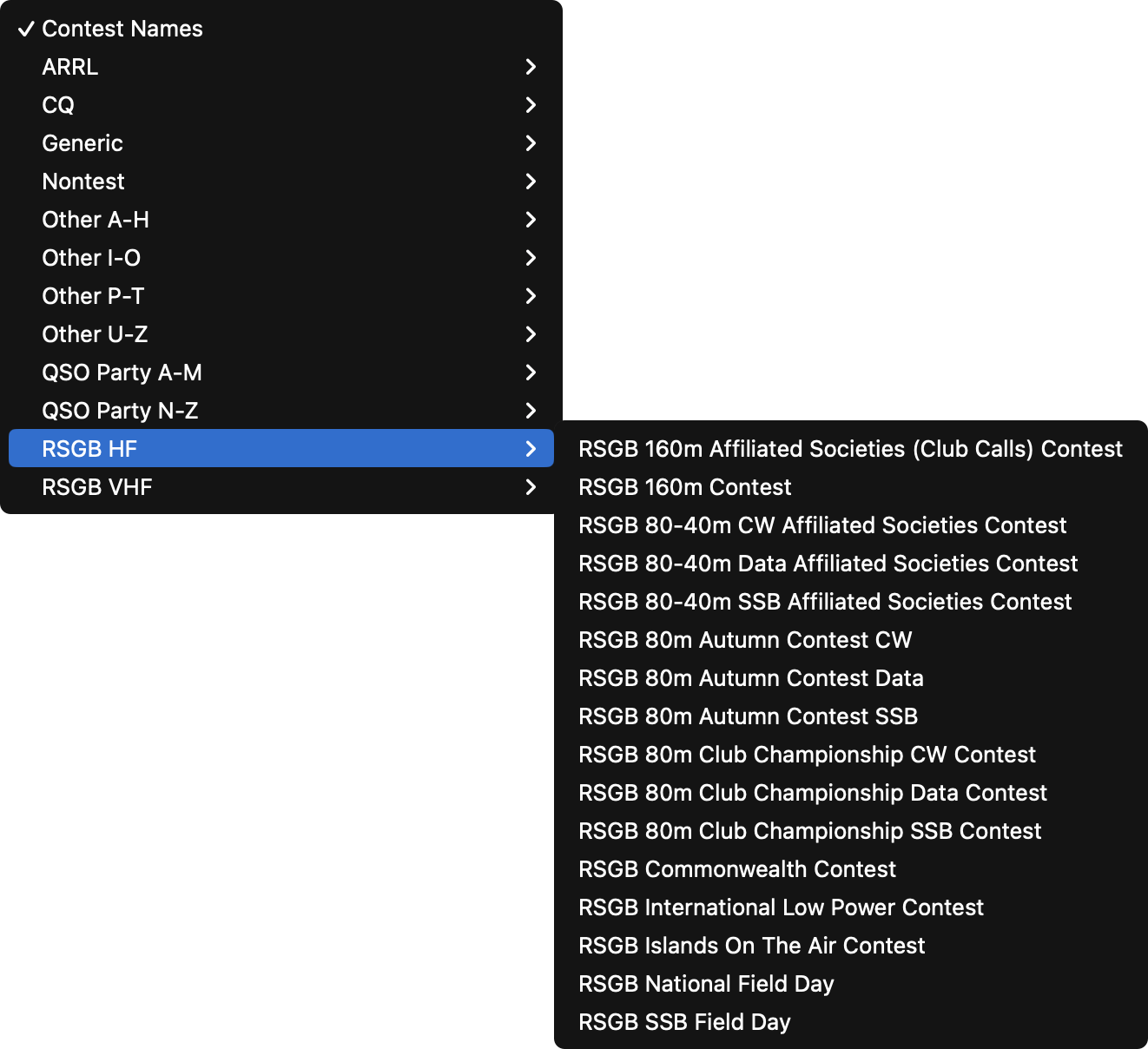
Task: Click the Other I-O chevron arrow
Action: pos(531,258)
